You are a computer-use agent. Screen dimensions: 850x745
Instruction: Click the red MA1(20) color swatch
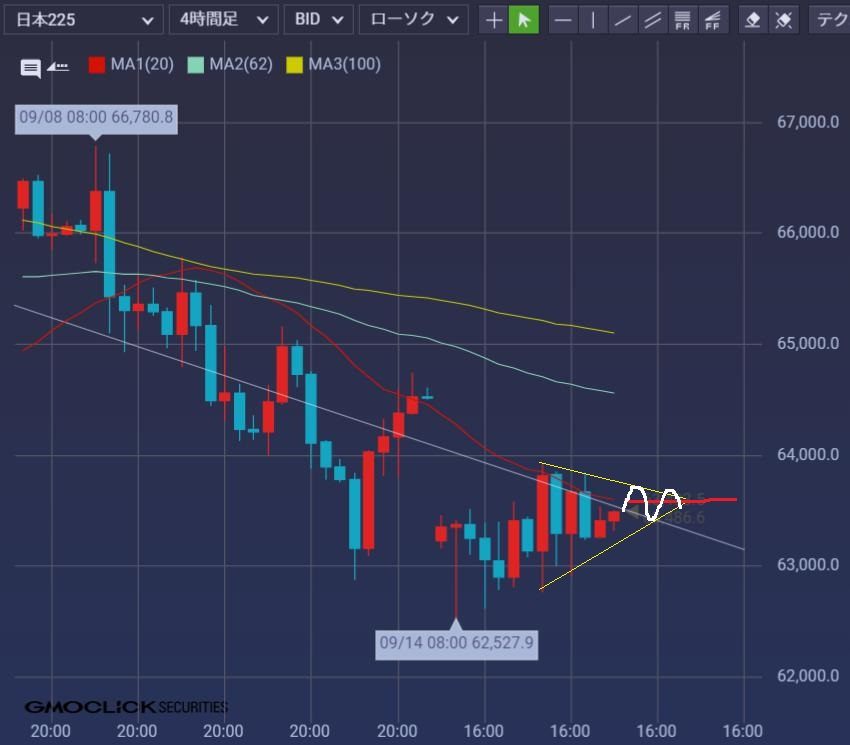[97, 65]
